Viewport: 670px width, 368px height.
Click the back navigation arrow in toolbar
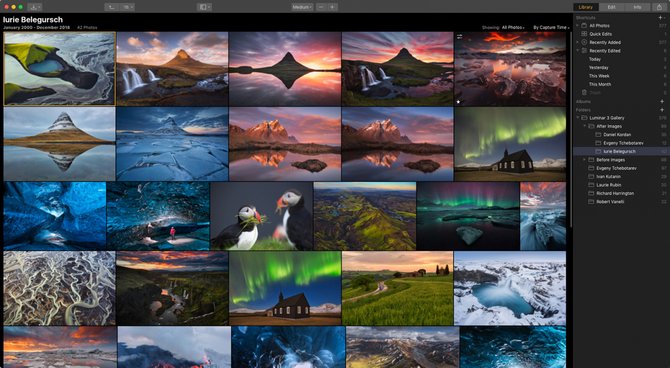(112, 7)
